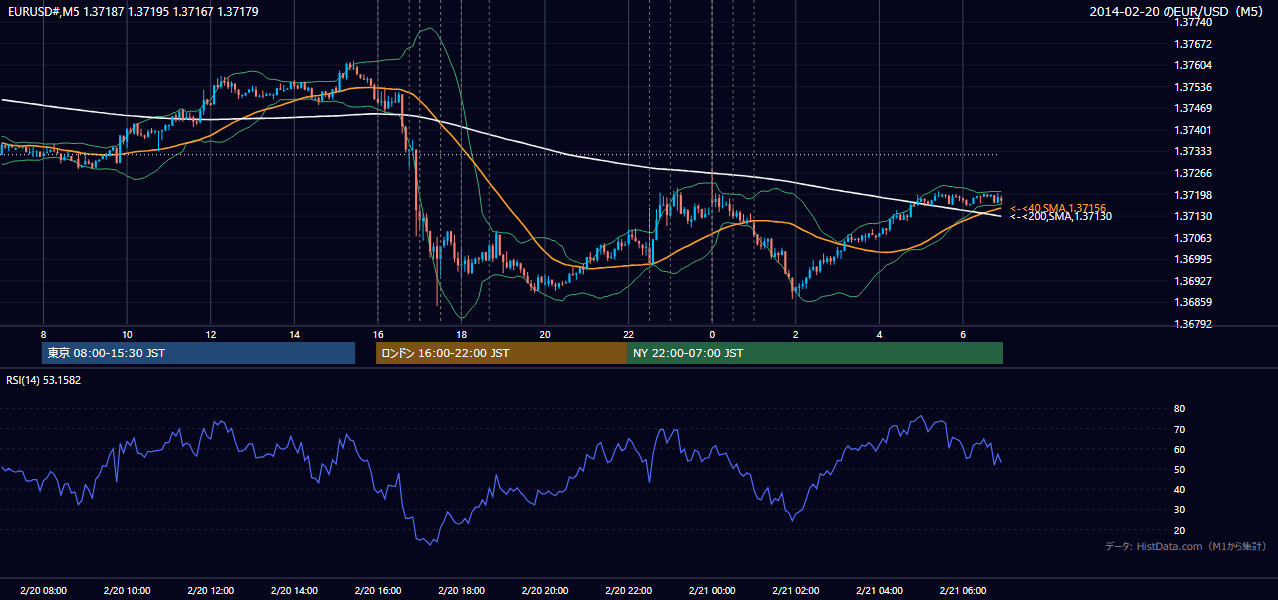Click the bottom date label 2/21 00:00
This screenshot has height=600, width=1278.
coord(711,591)
